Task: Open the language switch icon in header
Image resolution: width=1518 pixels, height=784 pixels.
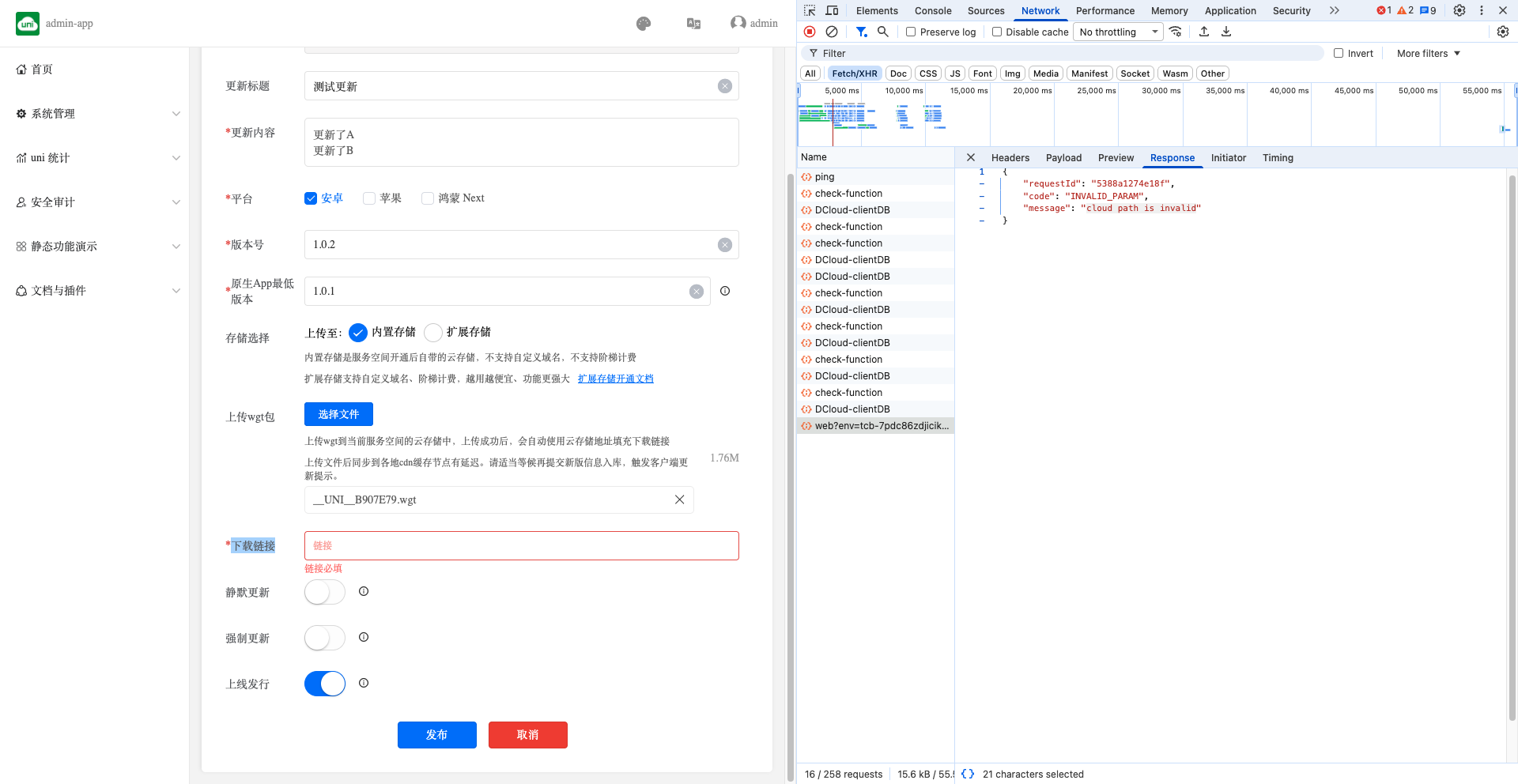Action: pos(694,24)
